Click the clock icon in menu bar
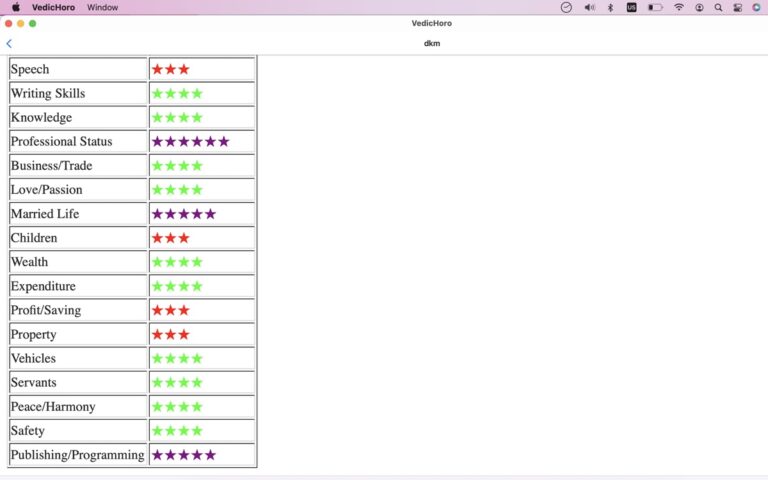Screen dimensions: 768x480 (x=566, y=7)
